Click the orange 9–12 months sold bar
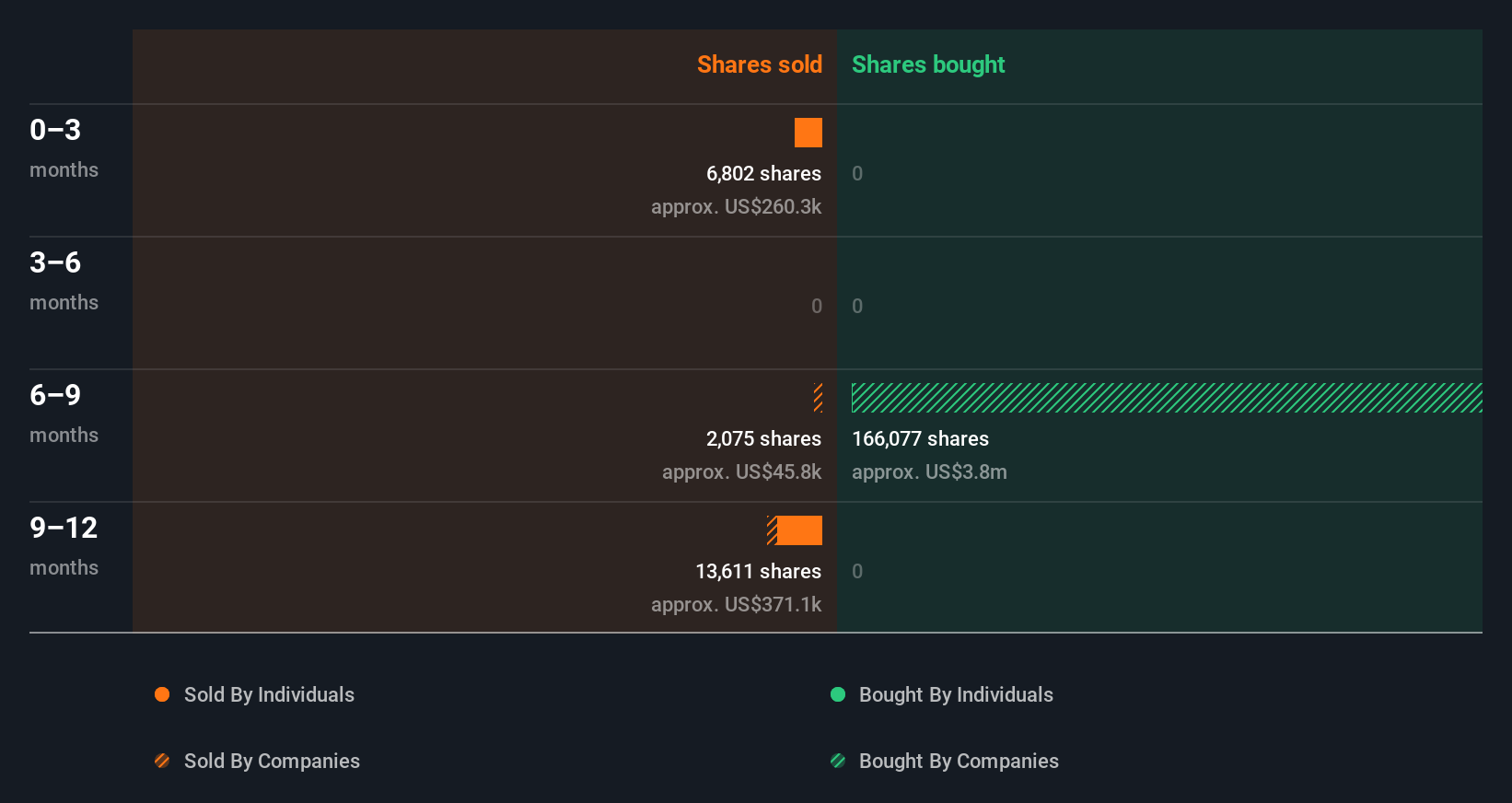The width and height of the screenshot is (1512, 803). click(x=795, y=530)
